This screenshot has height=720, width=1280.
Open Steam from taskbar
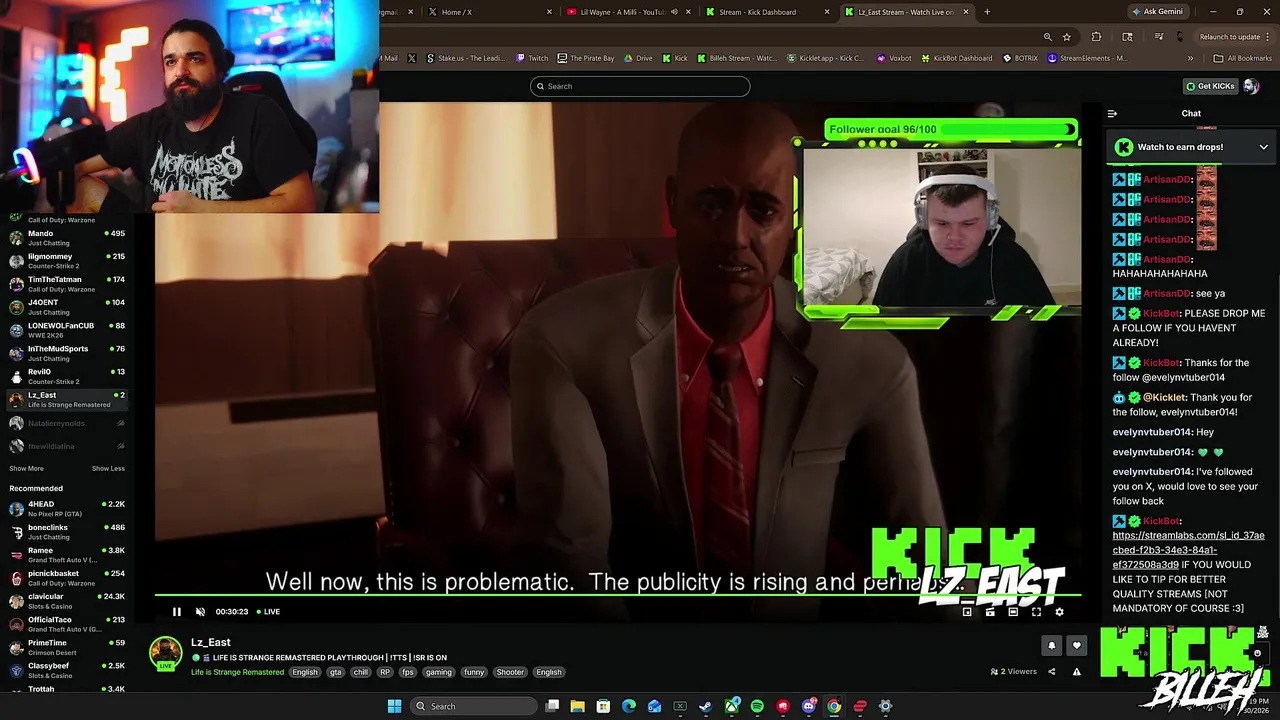point(706,707)
